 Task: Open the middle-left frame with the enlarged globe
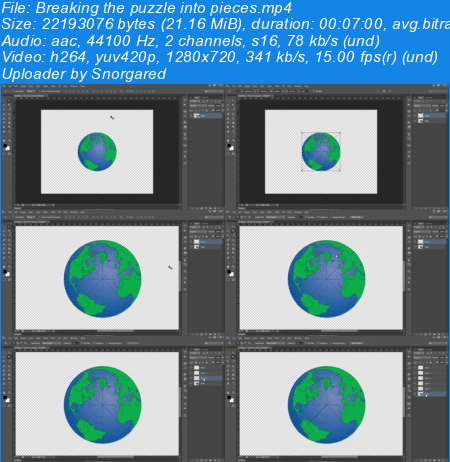pyautogui.click(x=113, y=273)
